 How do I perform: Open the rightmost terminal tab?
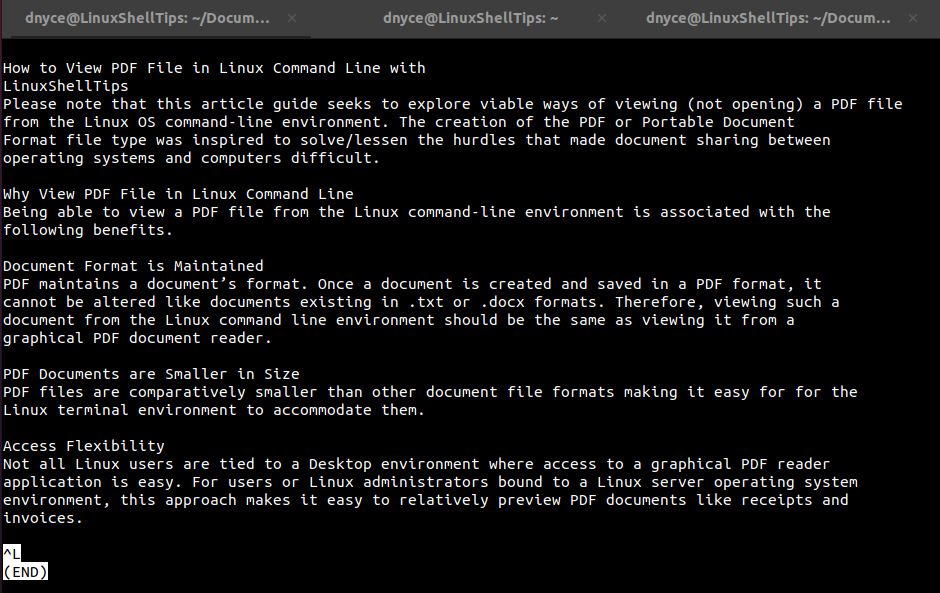click(768, 17)
